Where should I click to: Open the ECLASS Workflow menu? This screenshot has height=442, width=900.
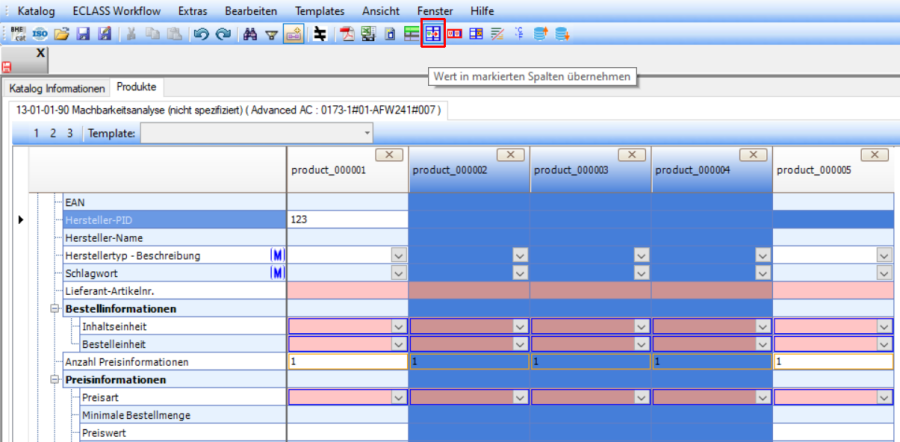pyautogui.click(x=117, y=11)
